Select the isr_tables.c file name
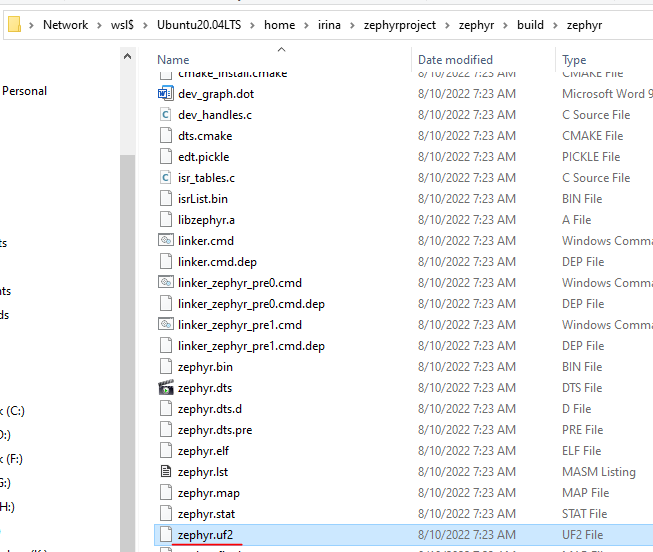Image resolution: width=653 pixels, height=552 pixels. 206,178
